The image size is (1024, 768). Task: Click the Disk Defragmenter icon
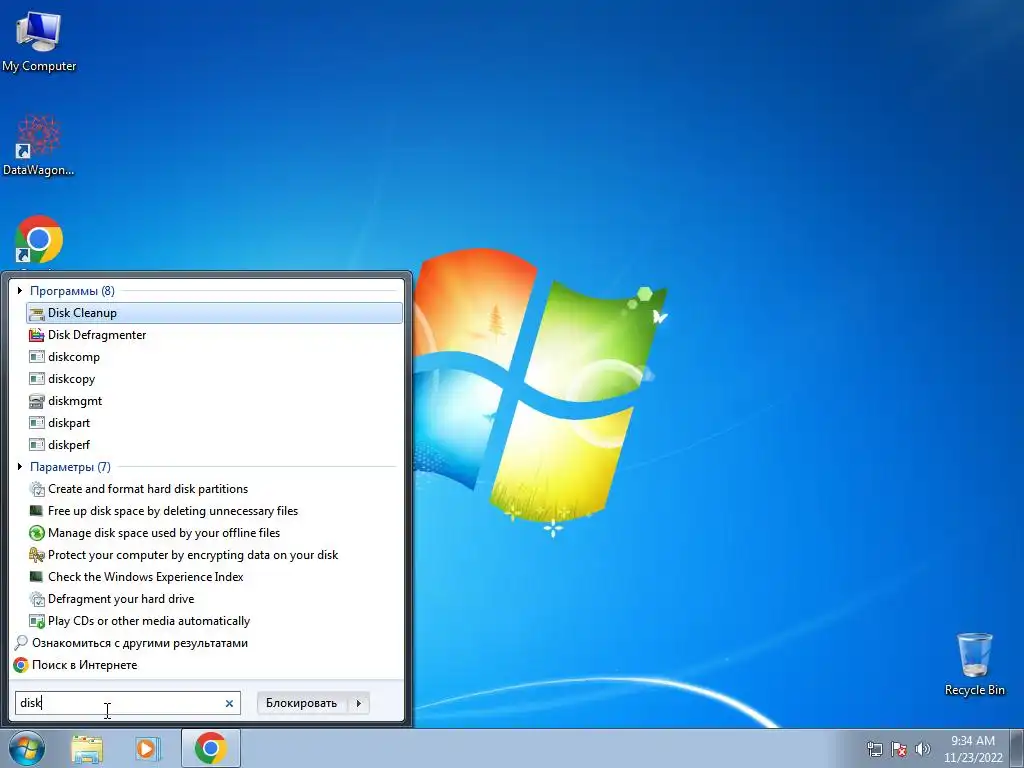(x=37, y=335)
